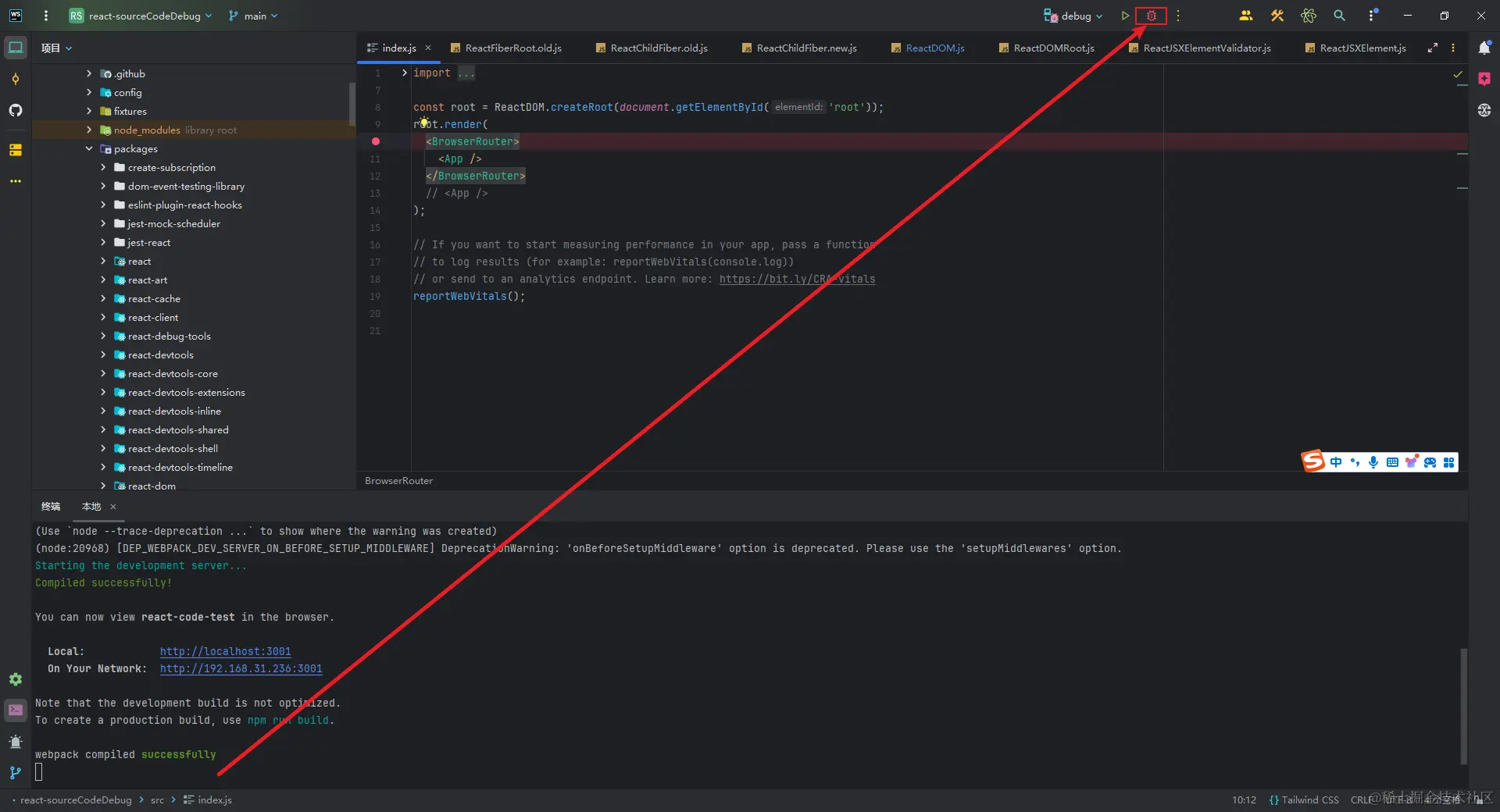Switch to ReactFiberRoot.old.js tab
This screenshot has height=812, width=1500.
(x=506, y=48)
